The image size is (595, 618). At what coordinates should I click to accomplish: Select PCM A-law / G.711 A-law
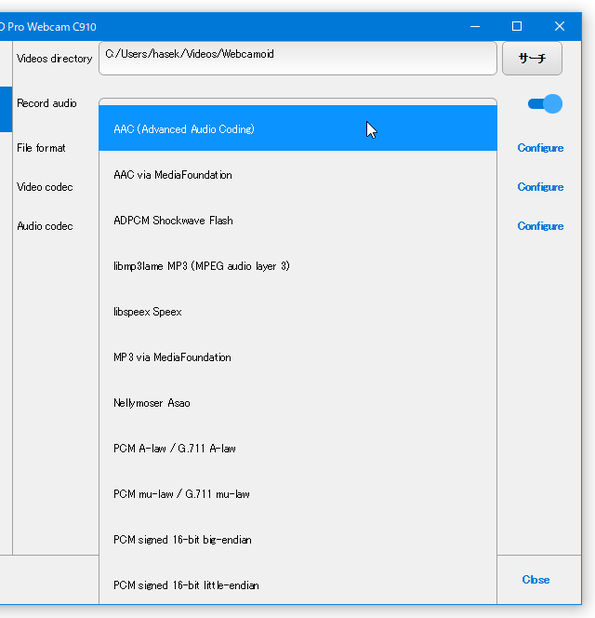click(x=298, y=449)
